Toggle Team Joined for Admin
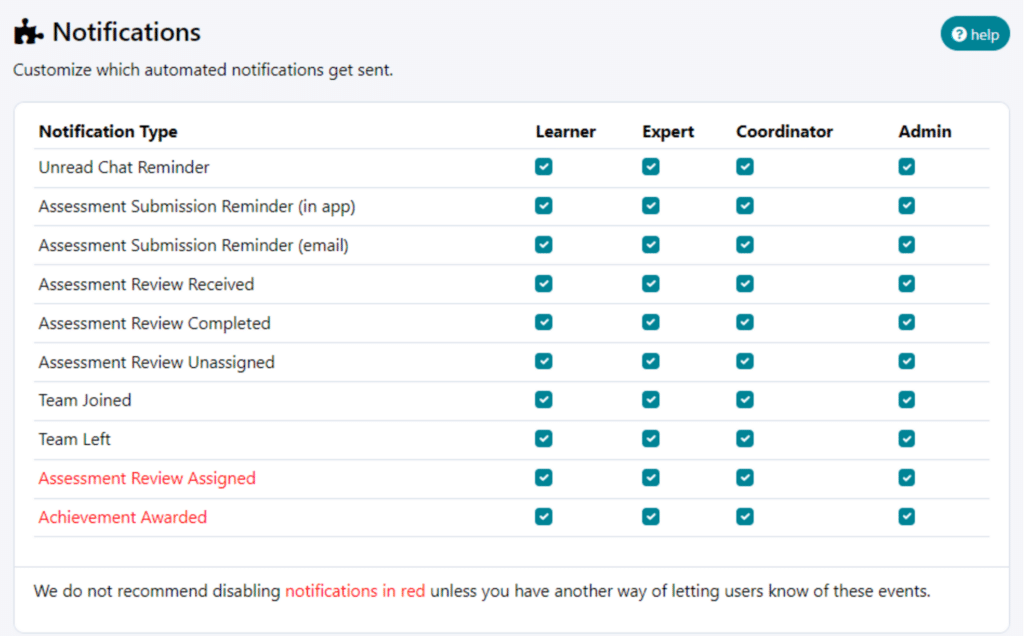Image resolution: width=1024 pixels, height=636 pixels. 906,400
